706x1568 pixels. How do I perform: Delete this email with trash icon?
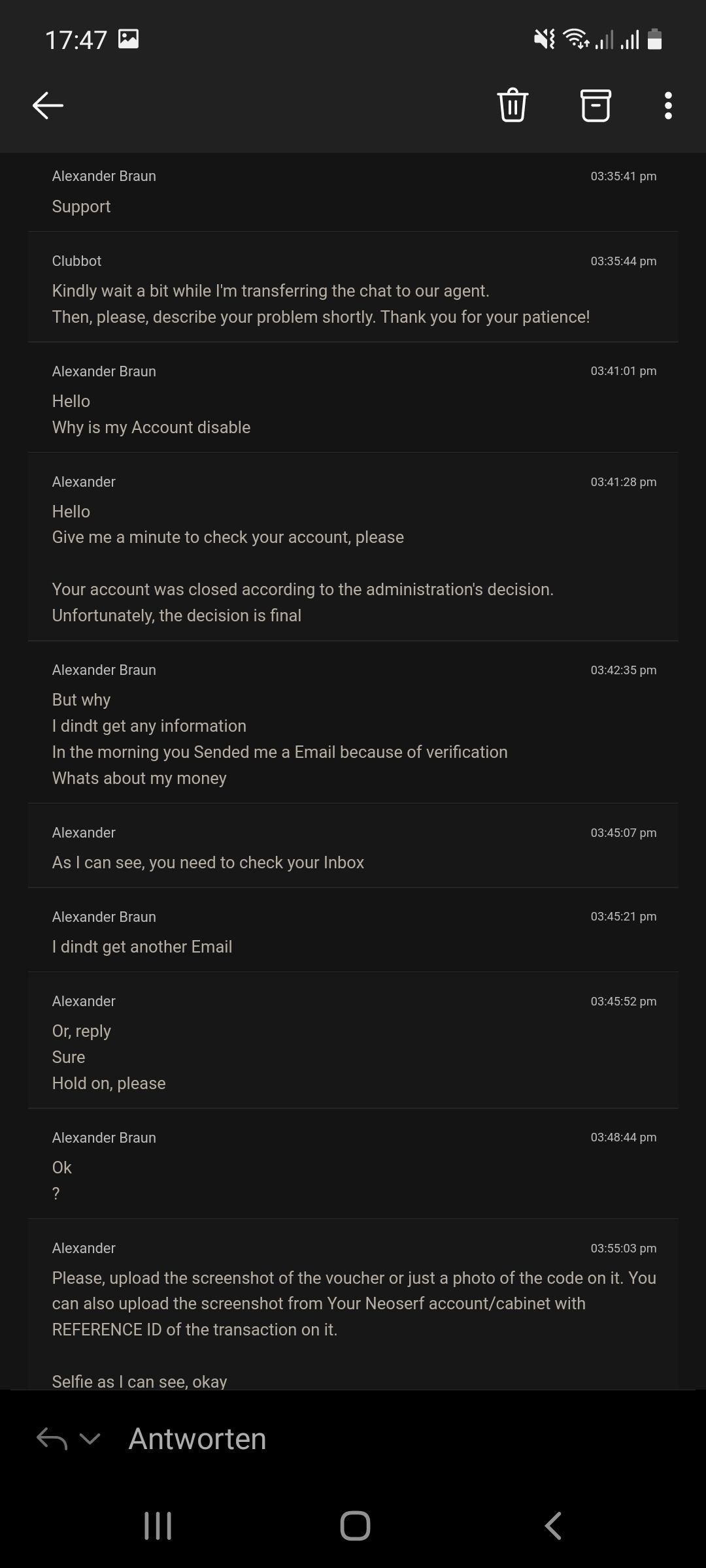pyautogui.click(x=513, y=105)
